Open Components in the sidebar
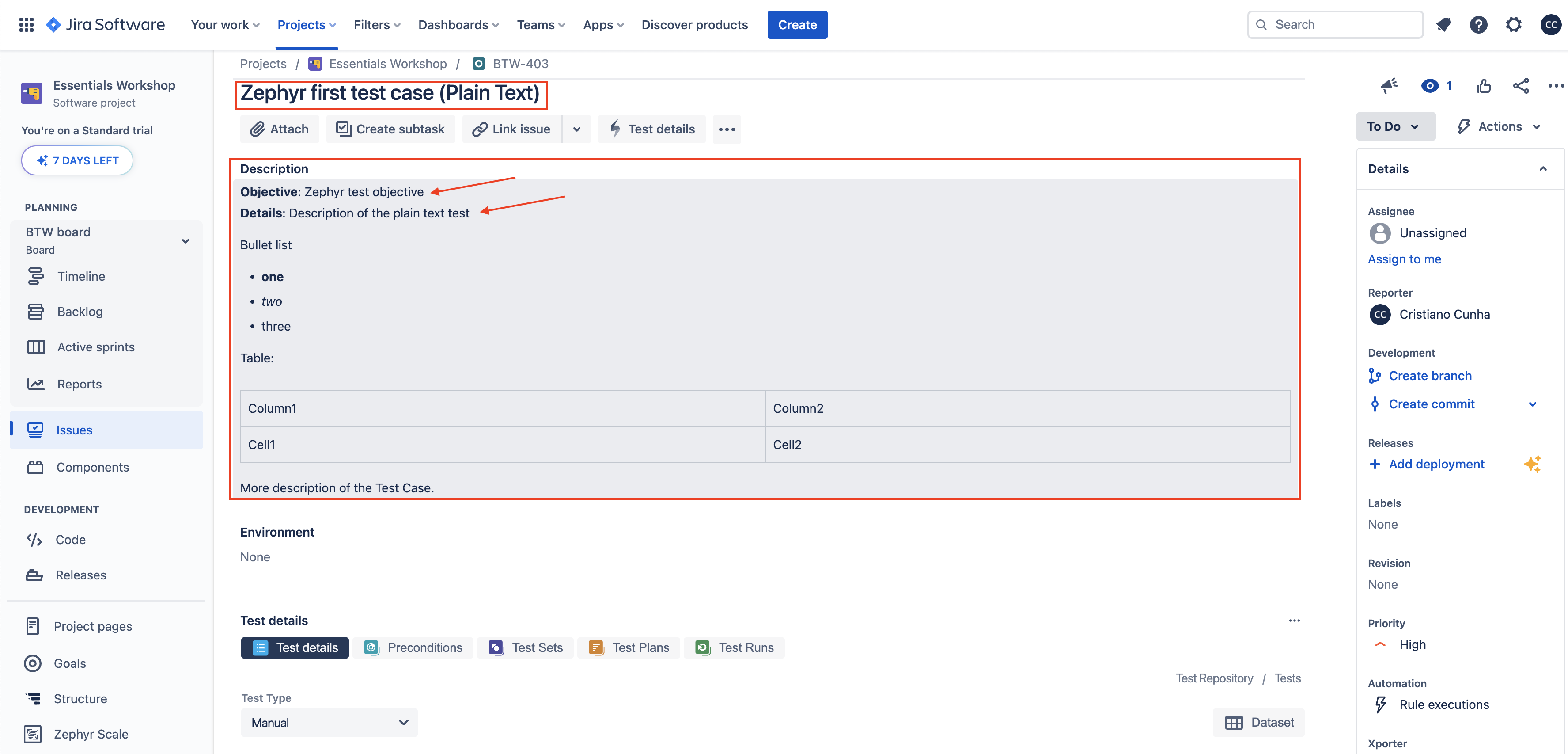Viewport: 1568px width, 754px height. coord(92,467)
